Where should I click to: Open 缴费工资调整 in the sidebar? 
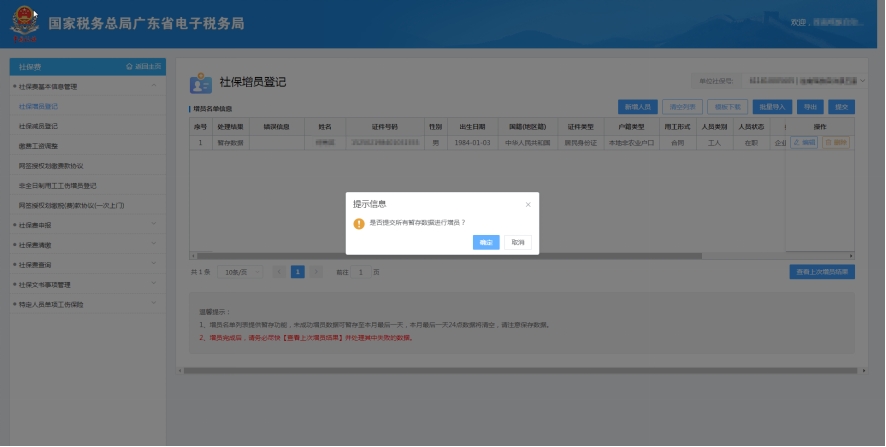coord(40,146)
